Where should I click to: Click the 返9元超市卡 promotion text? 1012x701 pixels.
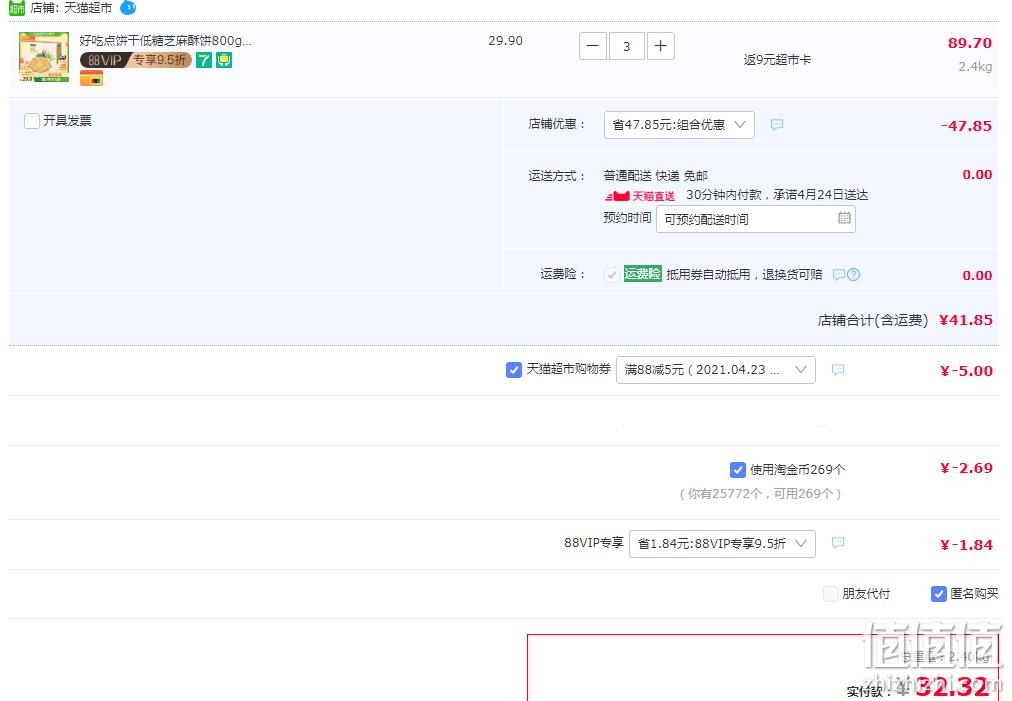777,60
